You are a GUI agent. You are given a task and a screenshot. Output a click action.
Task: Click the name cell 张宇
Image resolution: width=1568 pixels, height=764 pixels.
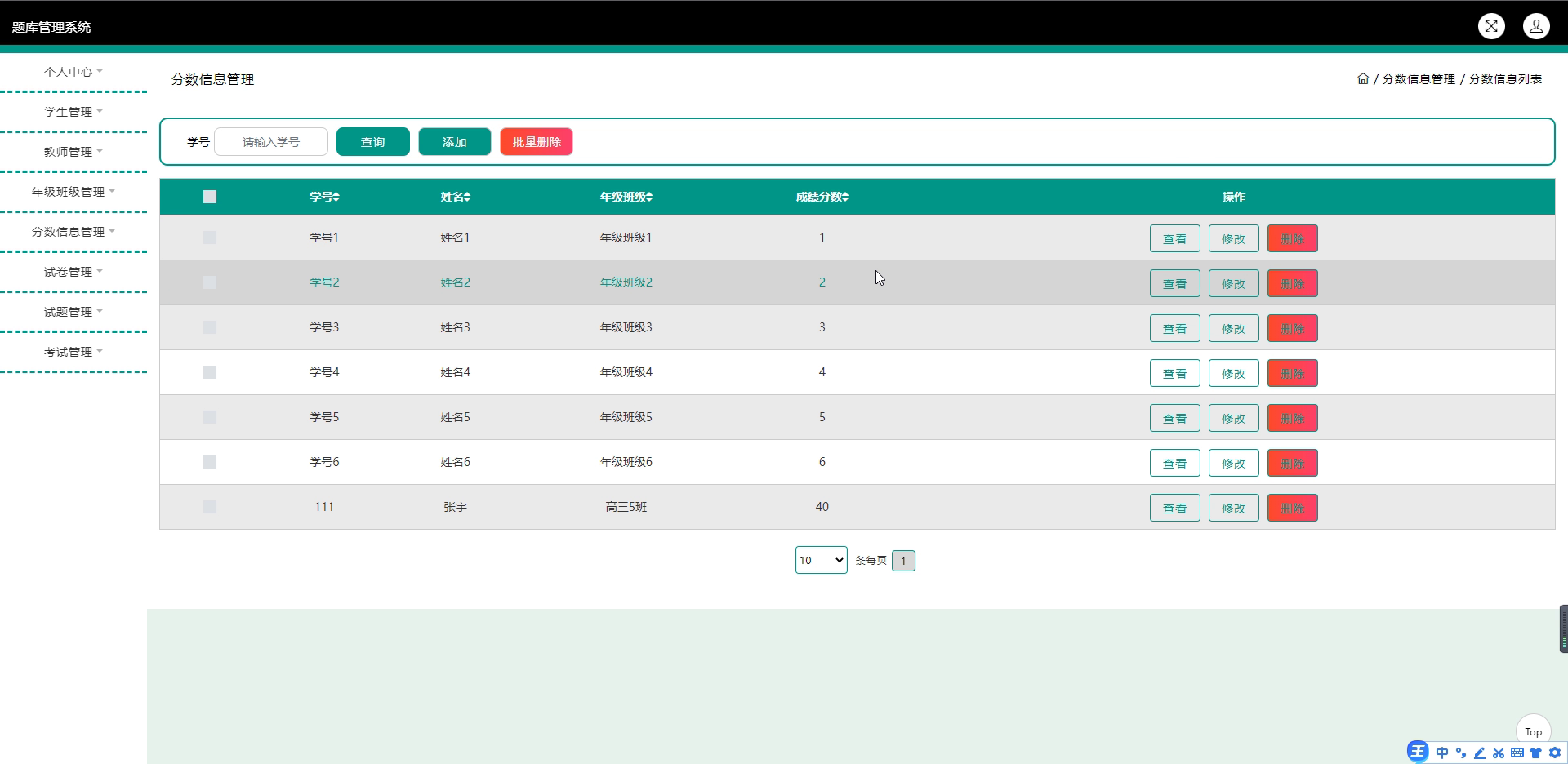(x=455, y=507)
